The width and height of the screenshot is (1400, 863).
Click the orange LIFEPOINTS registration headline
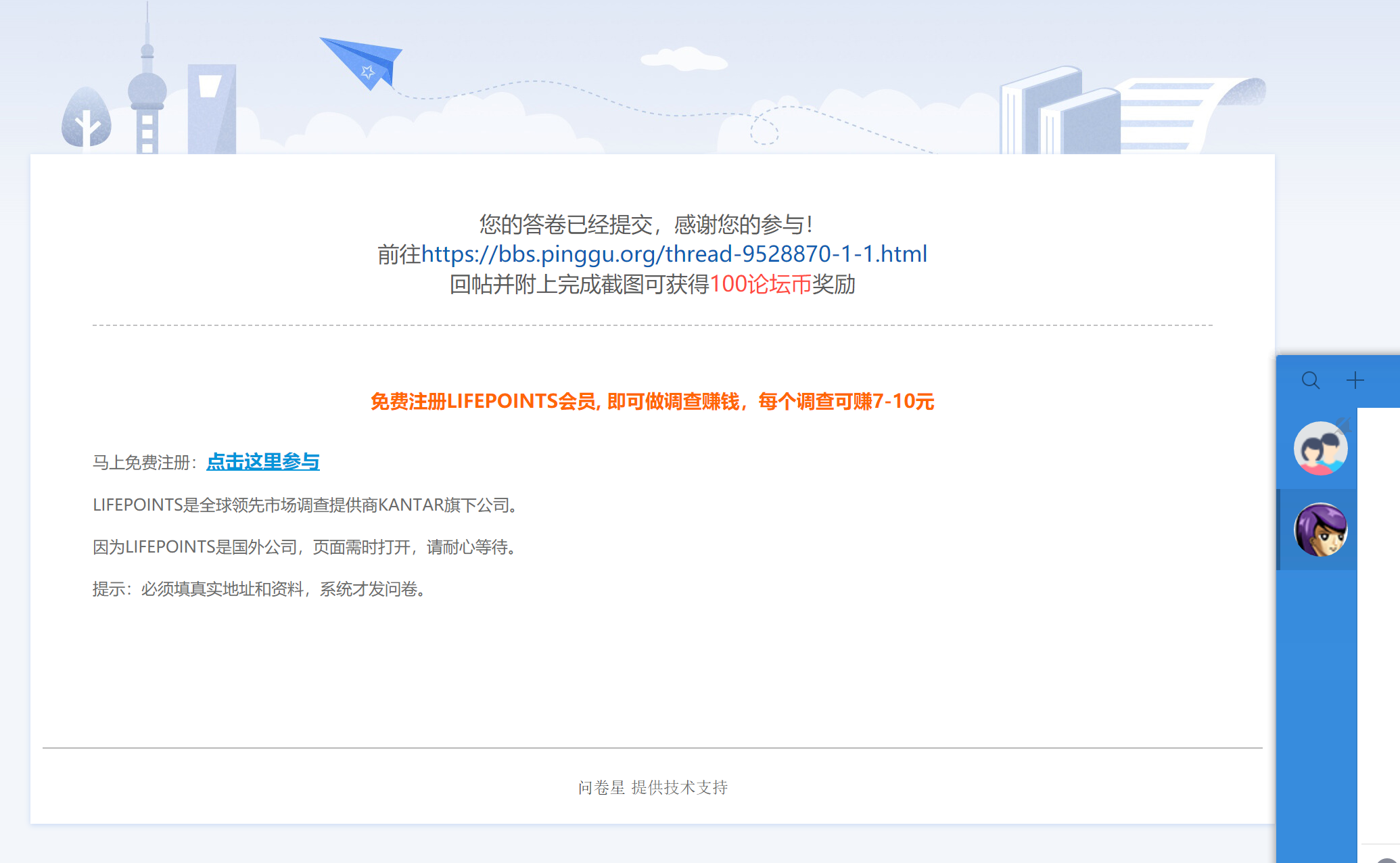[652, 402]
